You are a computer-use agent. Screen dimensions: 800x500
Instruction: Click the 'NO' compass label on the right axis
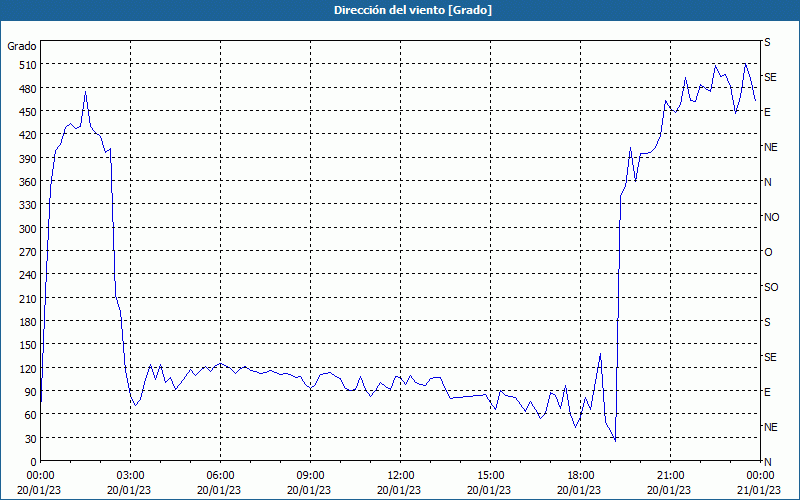pyautogui.click(x=771, y=217)
